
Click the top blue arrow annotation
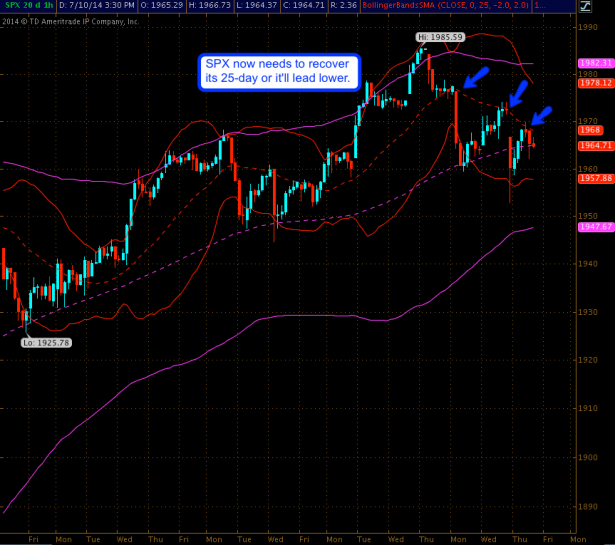point(477,77)
